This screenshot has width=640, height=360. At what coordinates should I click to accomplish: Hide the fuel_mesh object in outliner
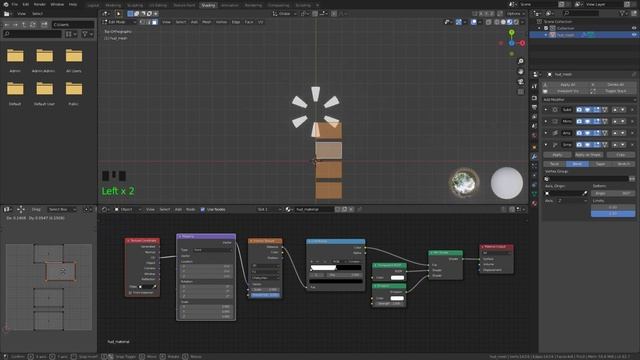[x=634, y=35]
